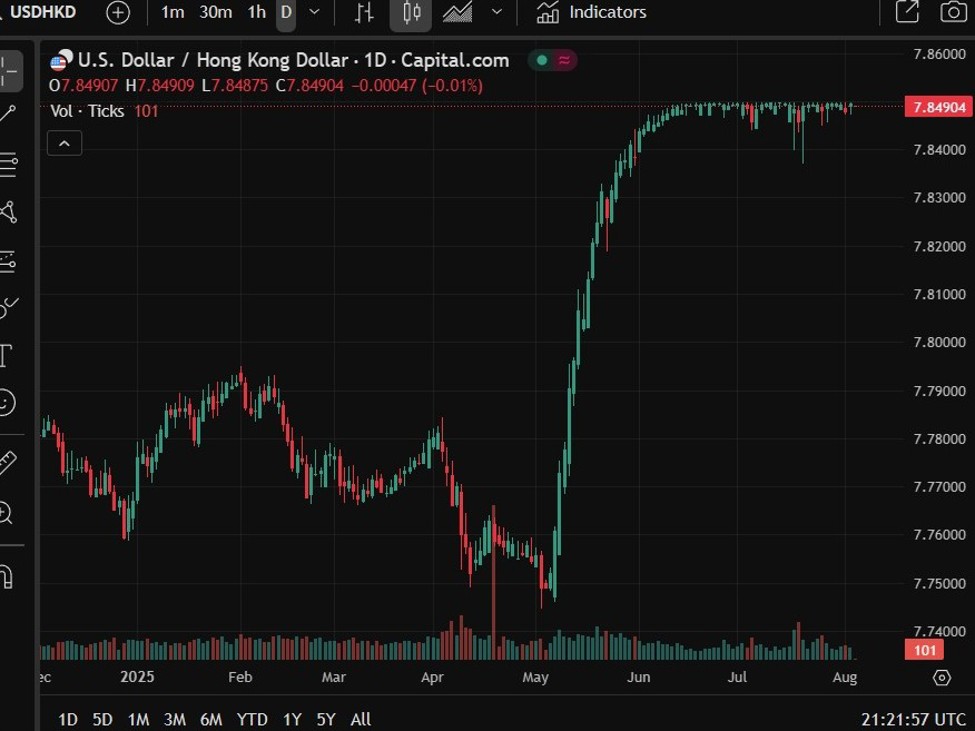Viewport: 975px width, 731px height.
Task: Click the plus icon to compare symbols
Action: pos(117,12)
